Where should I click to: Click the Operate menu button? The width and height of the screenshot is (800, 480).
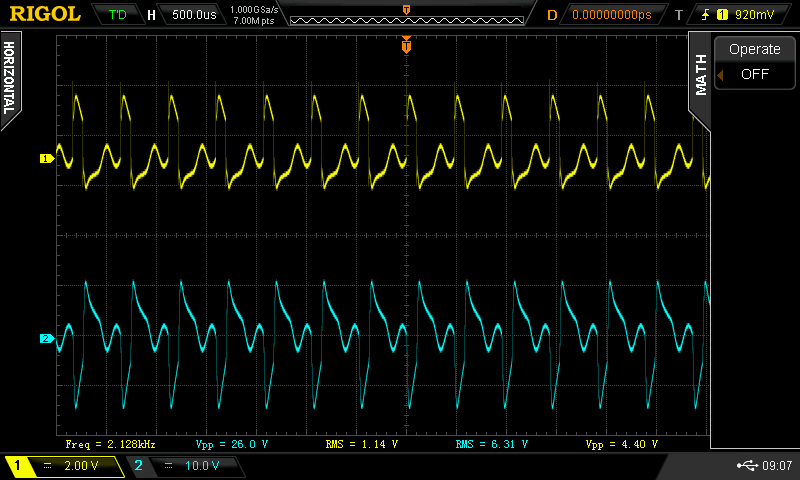coord(755,49)
